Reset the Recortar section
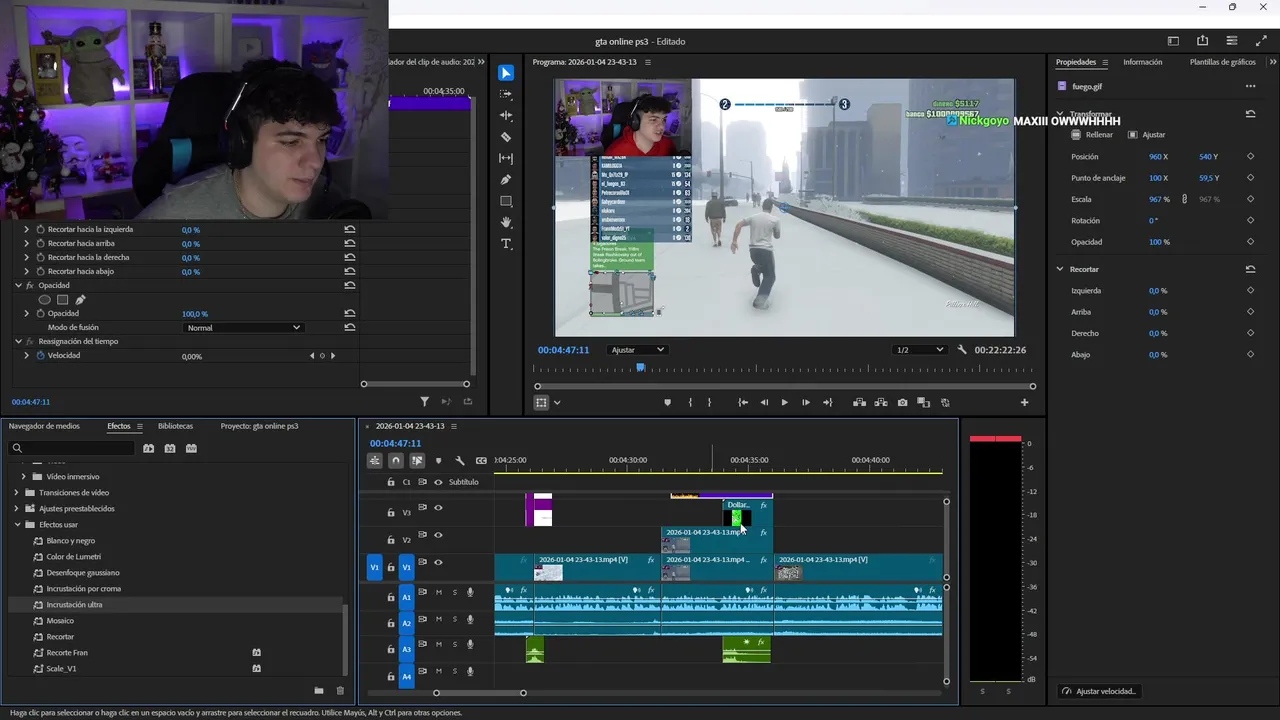The image size is (1280, 720). pos(1250,269)
